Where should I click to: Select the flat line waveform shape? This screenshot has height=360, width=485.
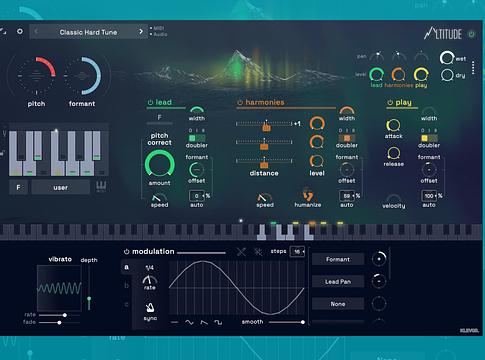point(174,322)
